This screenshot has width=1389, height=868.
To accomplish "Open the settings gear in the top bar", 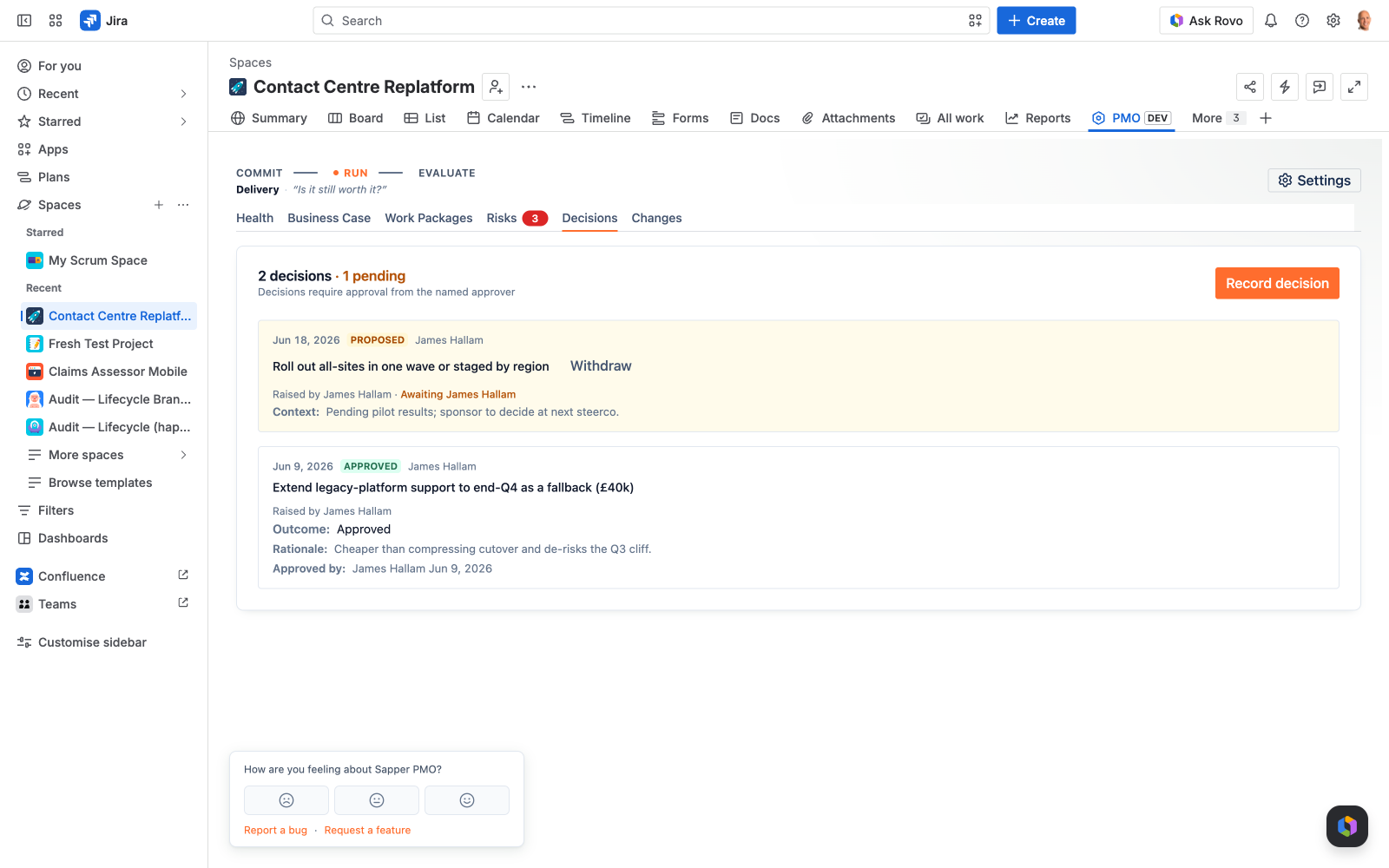I will pos(1333,21).
